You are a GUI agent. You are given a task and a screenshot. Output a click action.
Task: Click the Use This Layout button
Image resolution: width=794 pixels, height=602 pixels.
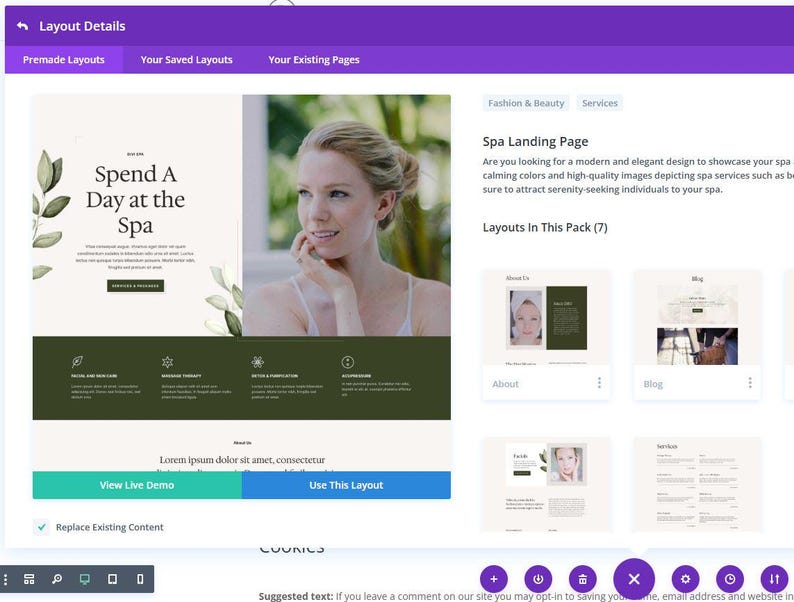click(346, 485)
